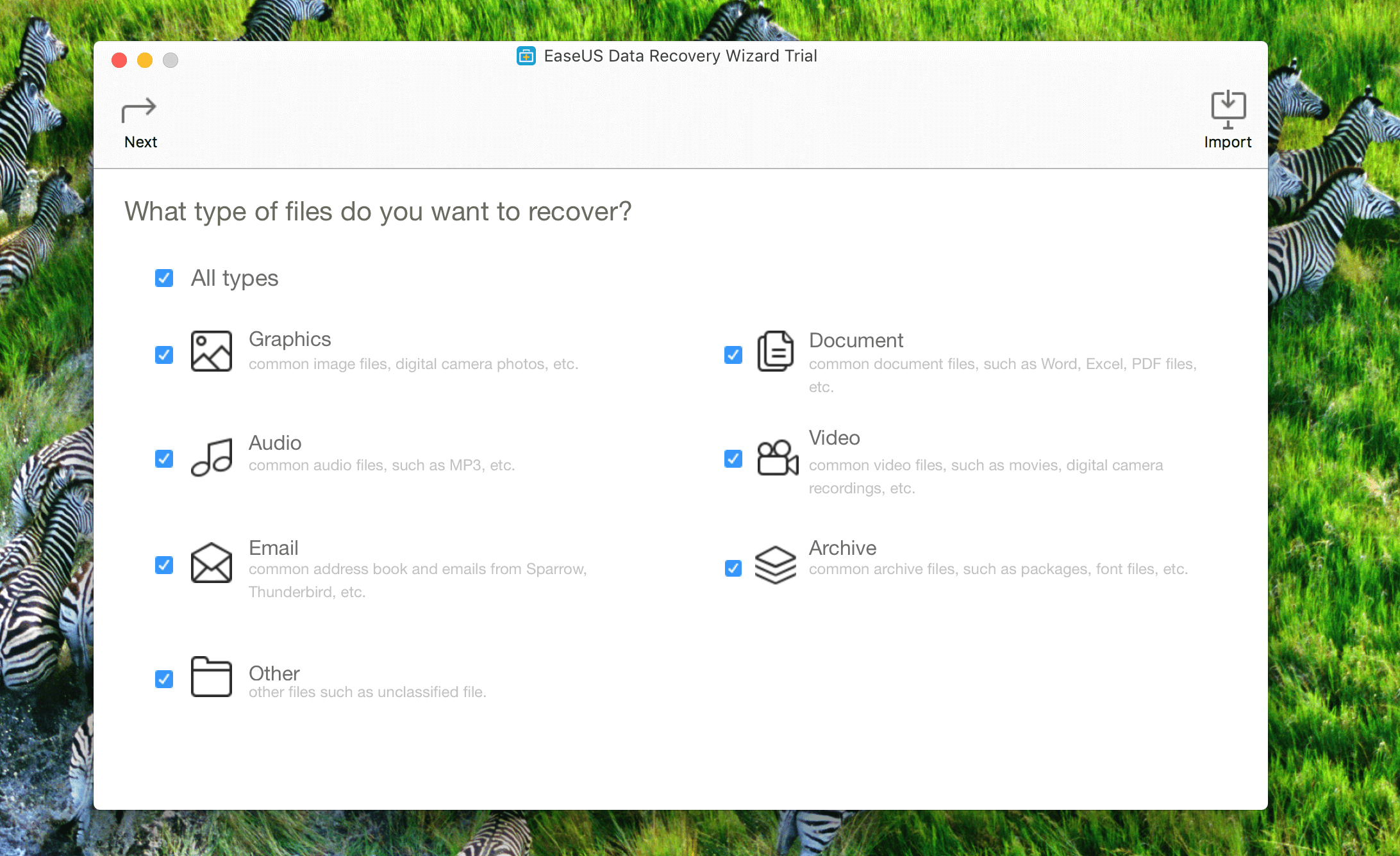This screenshot has height=856, width=1400.
Task: Toggle the Other files checkbox
Action: pos(164,679)
